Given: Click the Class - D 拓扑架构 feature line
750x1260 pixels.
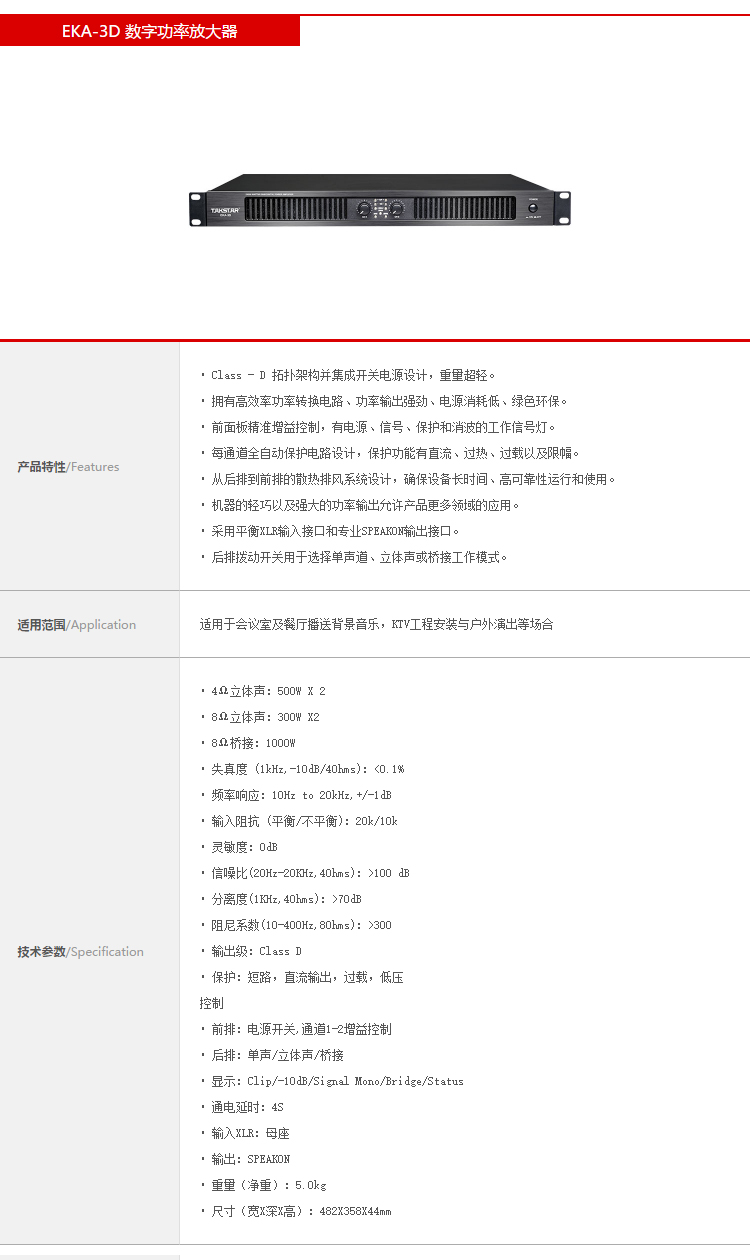Looking at the screenshot, I should [x=348, y=375].
